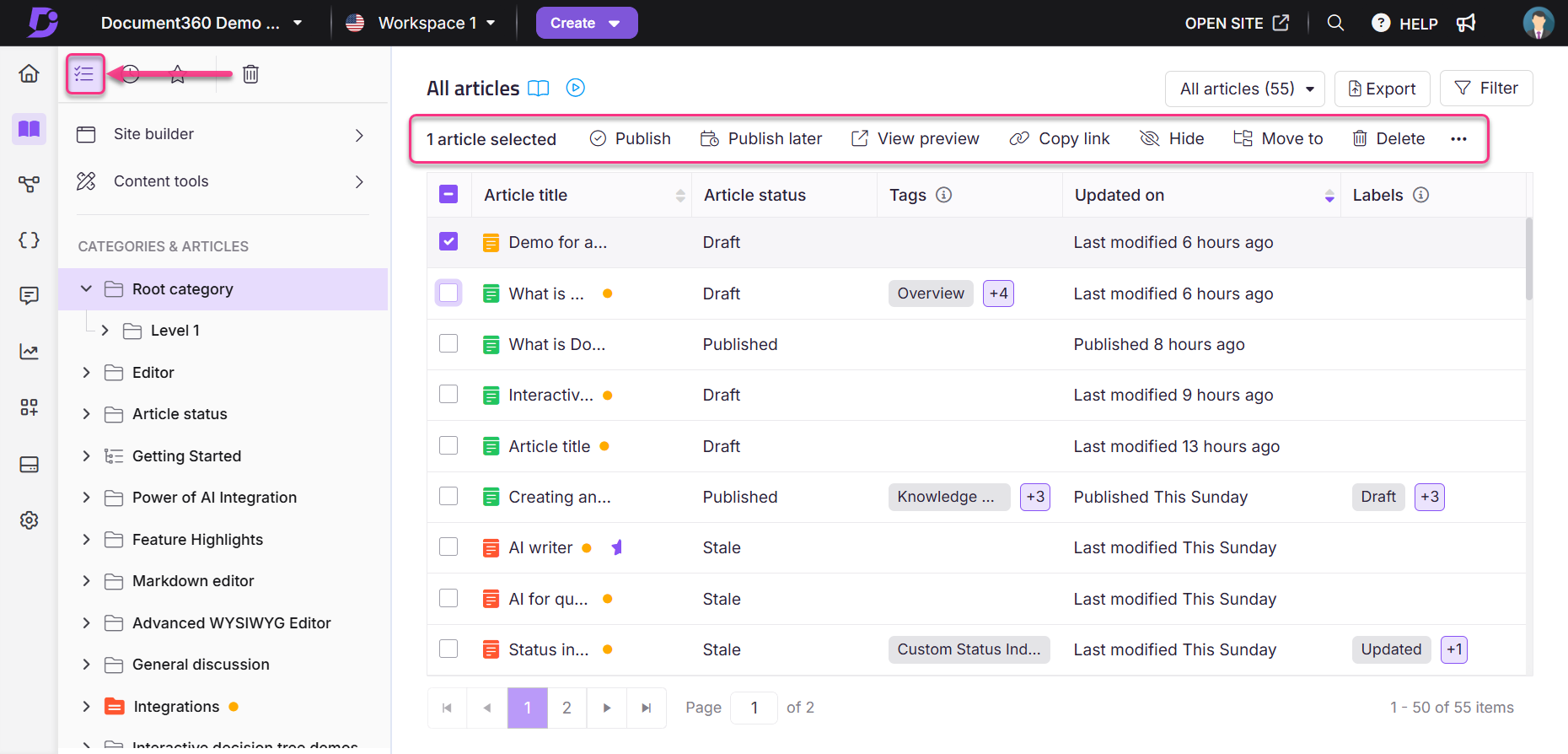The height and width of the screenshot is (754, 1568).
Task: Open the Widgets grid icon in sidebar
Action: [29, 407]
